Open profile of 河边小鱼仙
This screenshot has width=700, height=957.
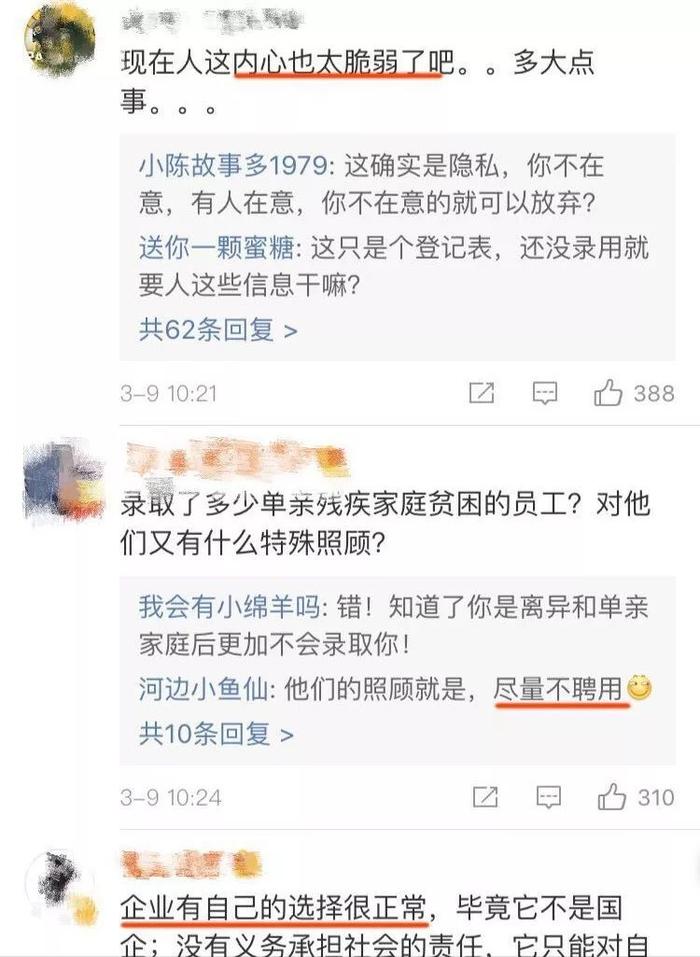203,689
